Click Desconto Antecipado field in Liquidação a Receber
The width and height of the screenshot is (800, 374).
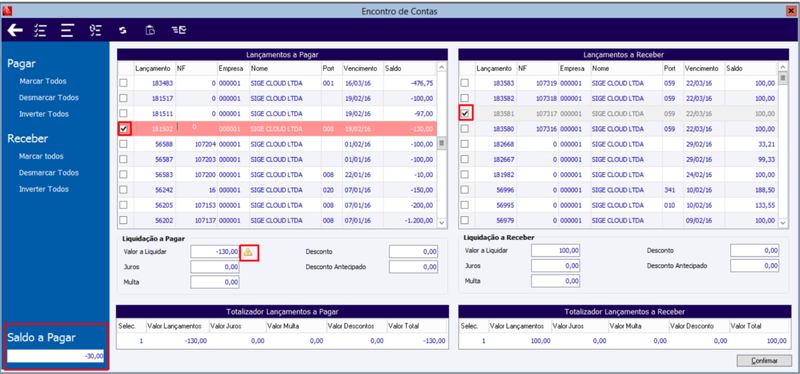click(x=755, y=266)
